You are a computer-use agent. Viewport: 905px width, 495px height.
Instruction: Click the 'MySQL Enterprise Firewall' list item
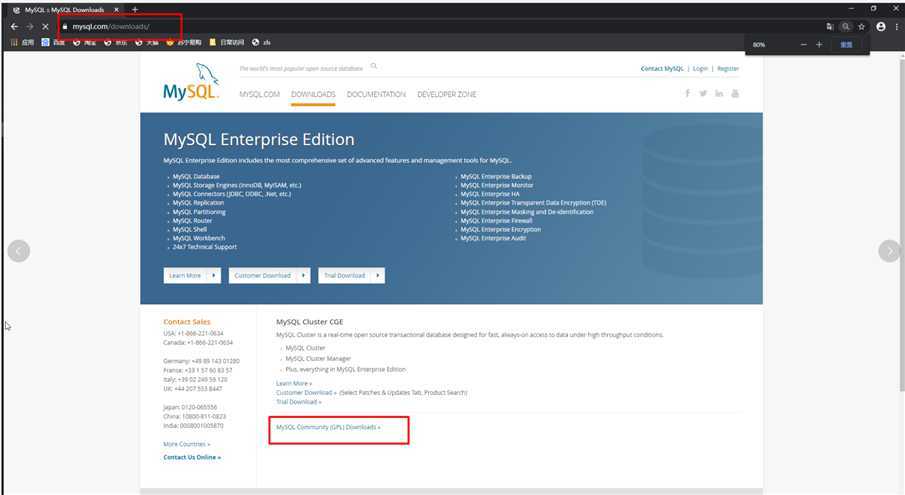click(x=496, y=221)
